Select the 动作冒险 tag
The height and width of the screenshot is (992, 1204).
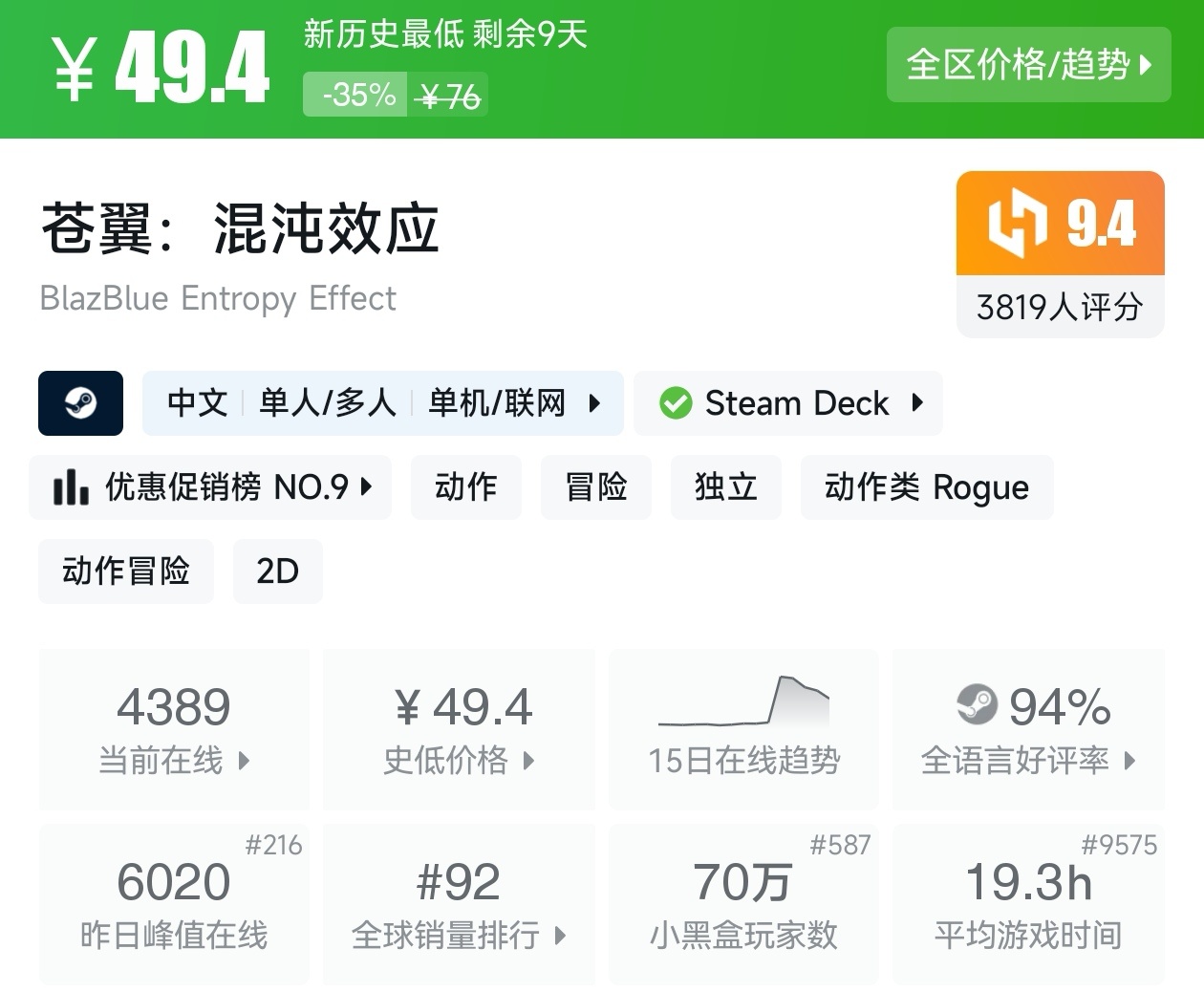[126, 571]
